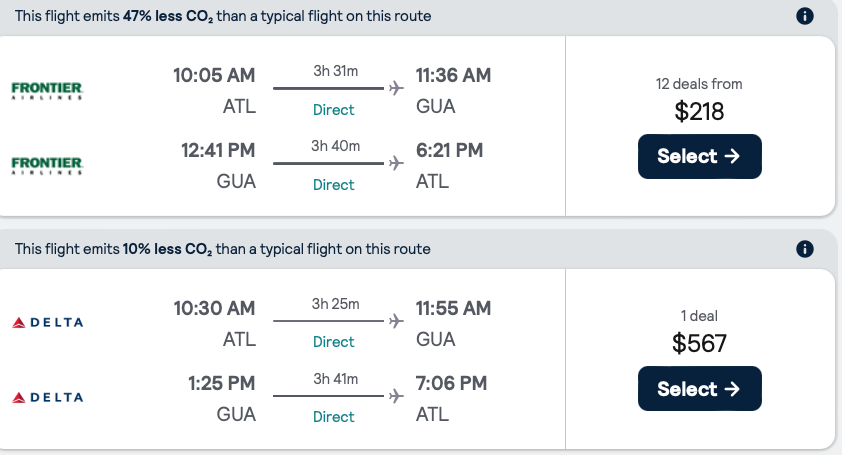Open the '12 deals from' link

point(699,84)
